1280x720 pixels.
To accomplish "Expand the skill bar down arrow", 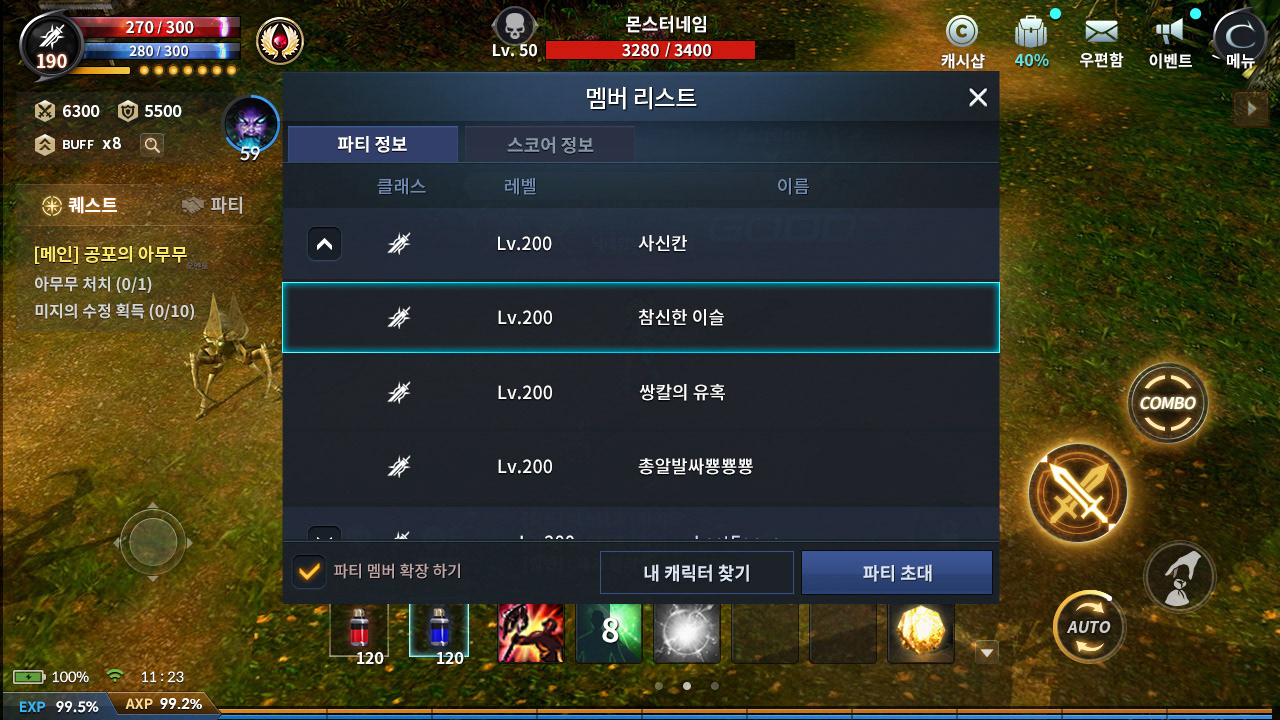I will coord(987,653).
